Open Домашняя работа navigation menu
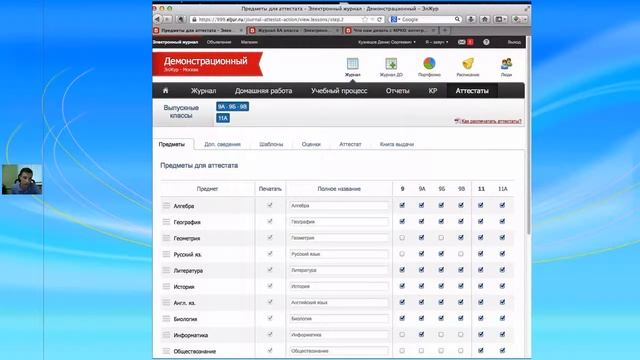The width and height of the screenshot is (640, 360). (263, 91)
